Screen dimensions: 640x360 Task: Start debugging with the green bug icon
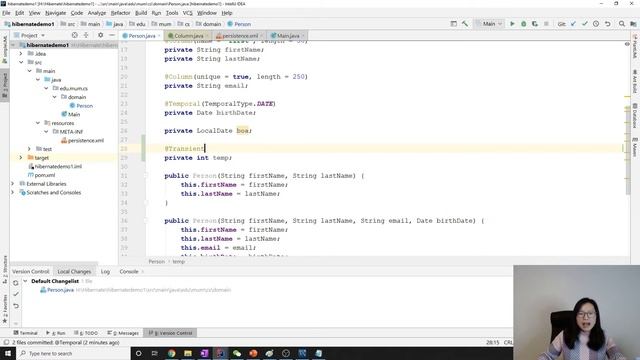[524, 24]
